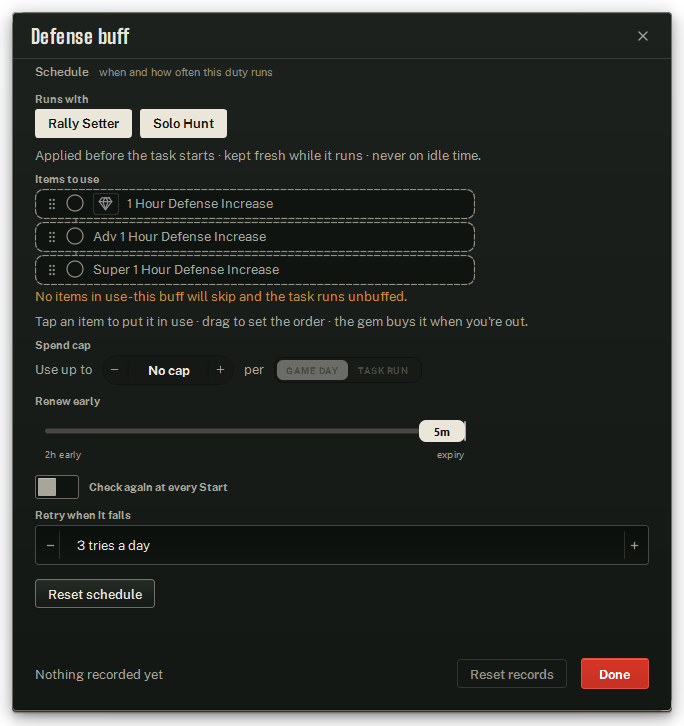Select the Super 1 Hour Defense Increase circle
The width and height of the screenshot is (684, 726).
75,269
